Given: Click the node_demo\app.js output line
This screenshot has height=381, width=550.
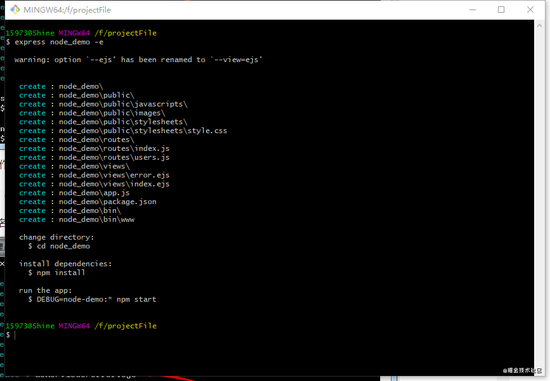Looking at the screenshot, I should 74,193.
